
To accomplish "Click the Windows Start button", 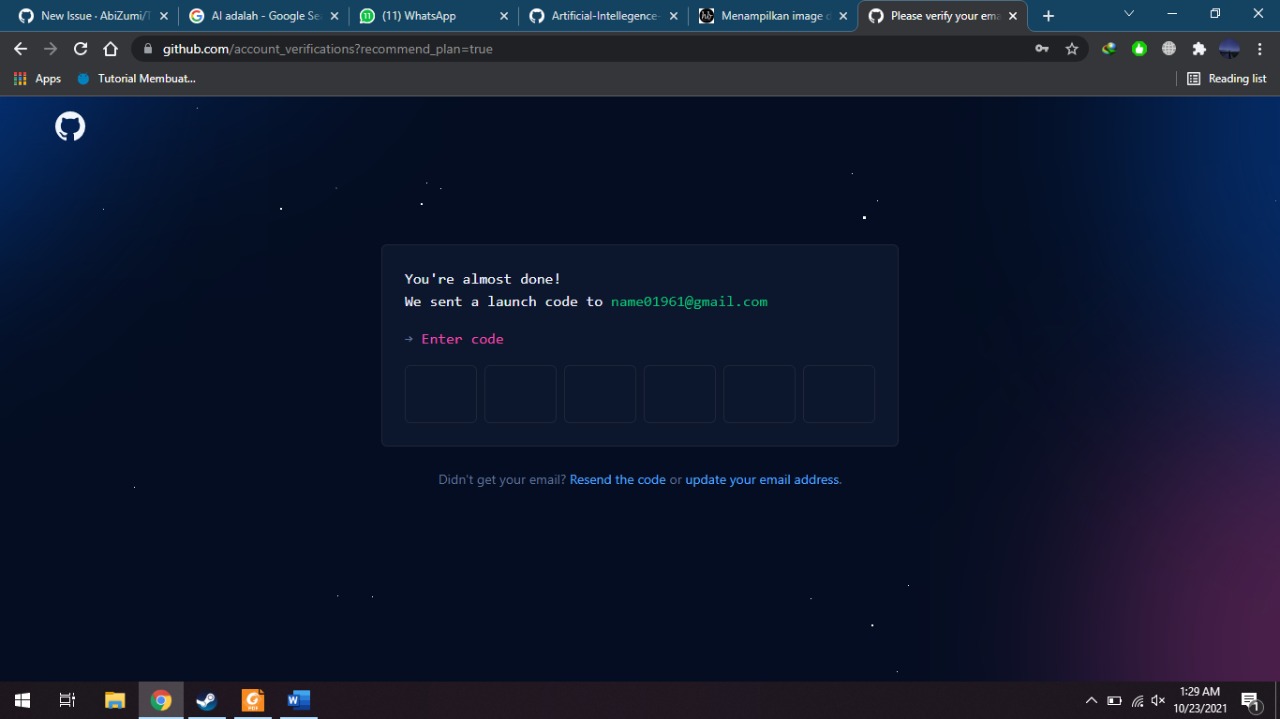I will 21,700.
